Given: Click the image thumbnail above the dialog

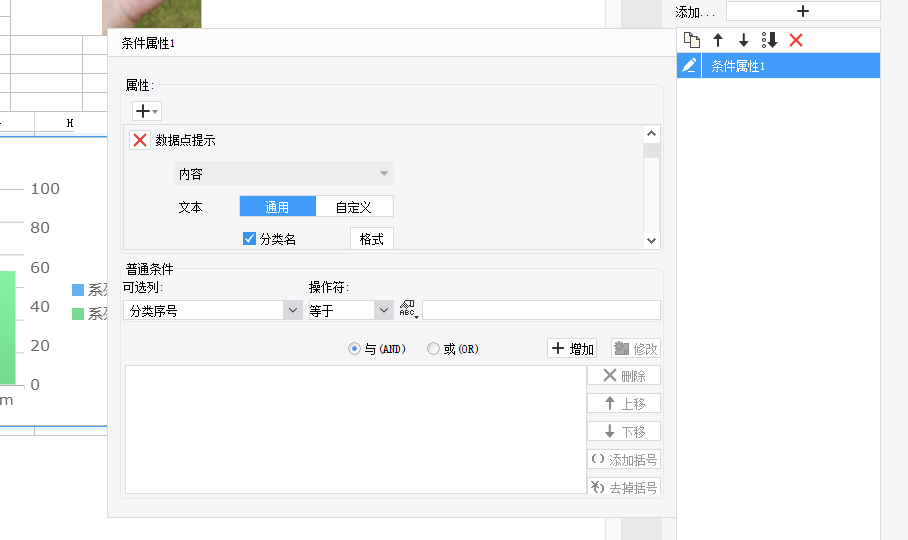Looking at the screenshot, I should tap(152, 14).
